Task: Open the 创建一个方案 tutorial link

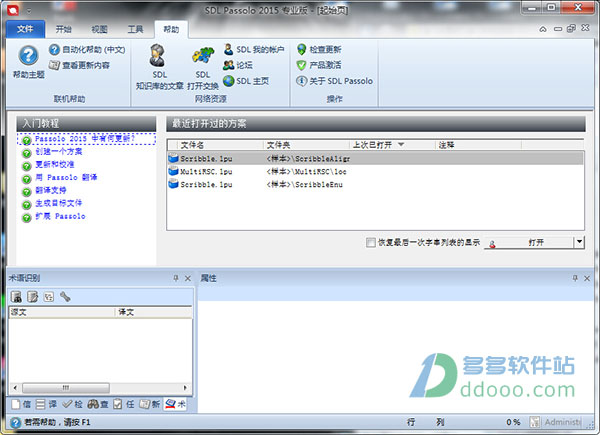Action: pos(59,152)
